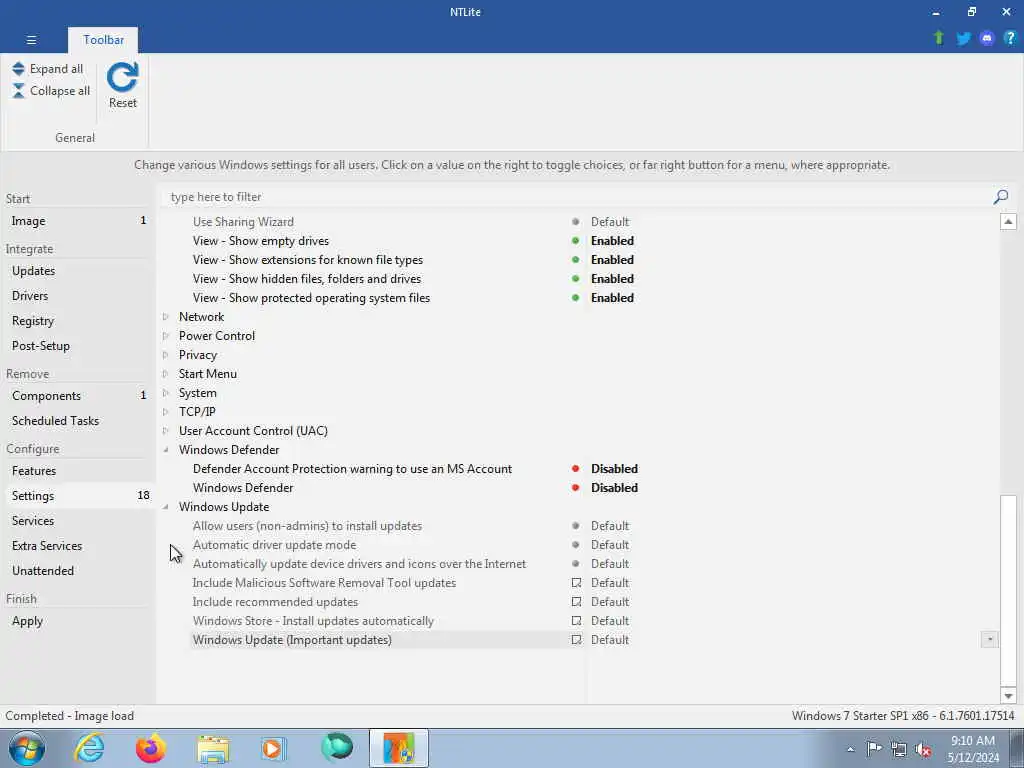Image resolution: width=1024 pixels, height=768 pixels.
Task: Collapse the Windows Defender group
Action: 166,450
